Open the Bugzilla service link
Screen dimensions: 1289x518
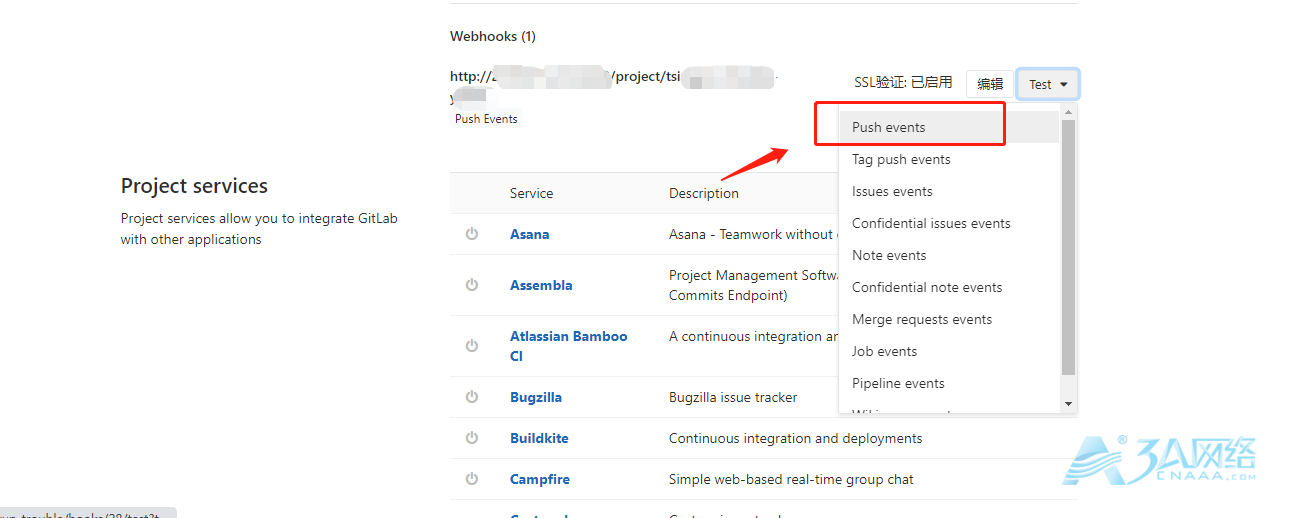536,397
